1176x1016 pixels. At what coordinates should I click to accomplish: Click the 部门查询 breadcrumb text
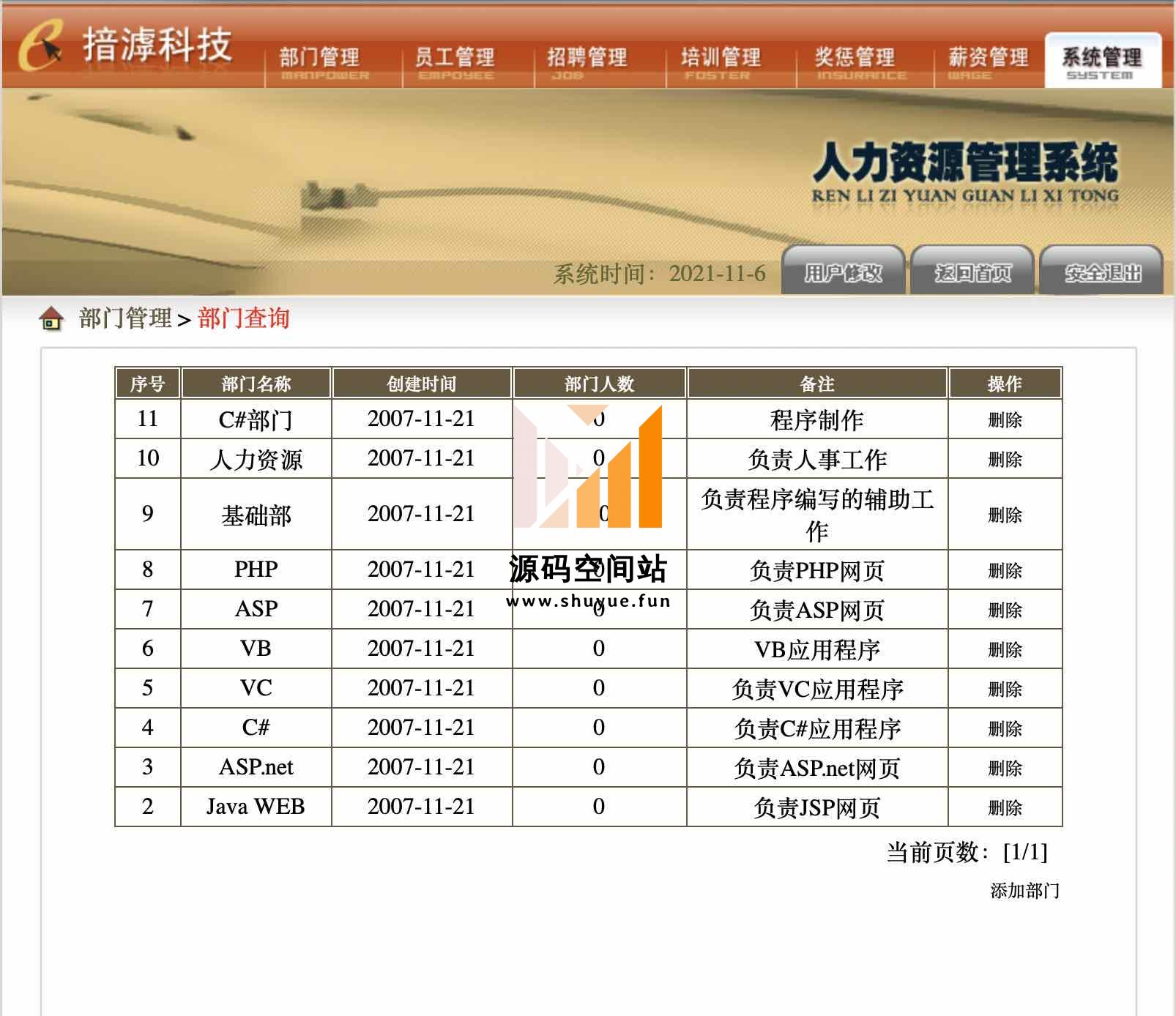(x=244, y=318)
